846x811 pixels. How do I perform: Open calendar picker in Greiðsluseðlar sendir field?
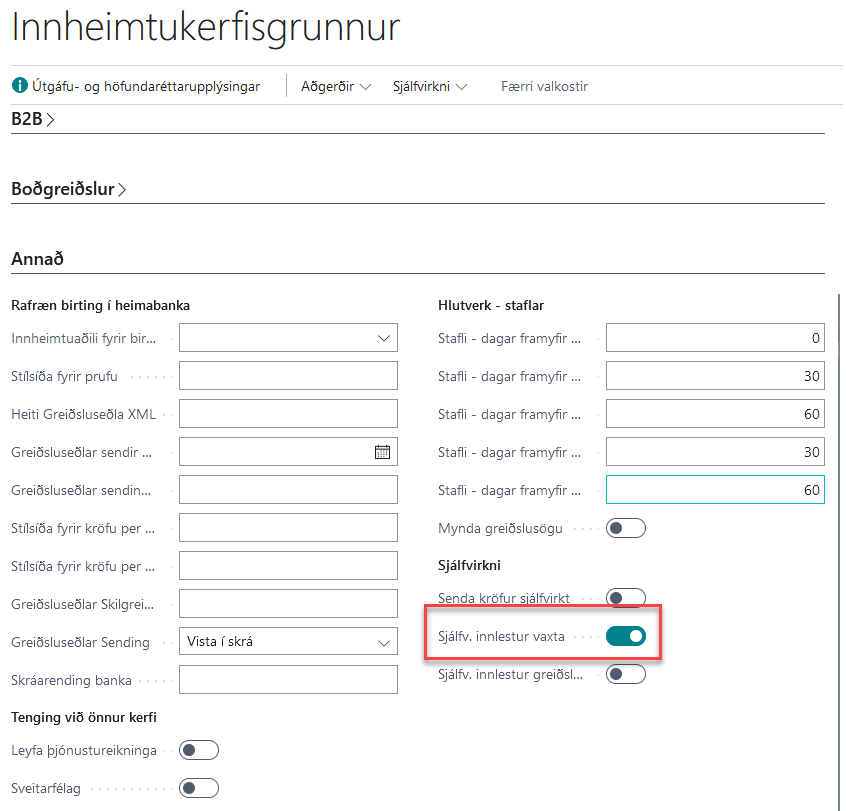click(382, 452)
